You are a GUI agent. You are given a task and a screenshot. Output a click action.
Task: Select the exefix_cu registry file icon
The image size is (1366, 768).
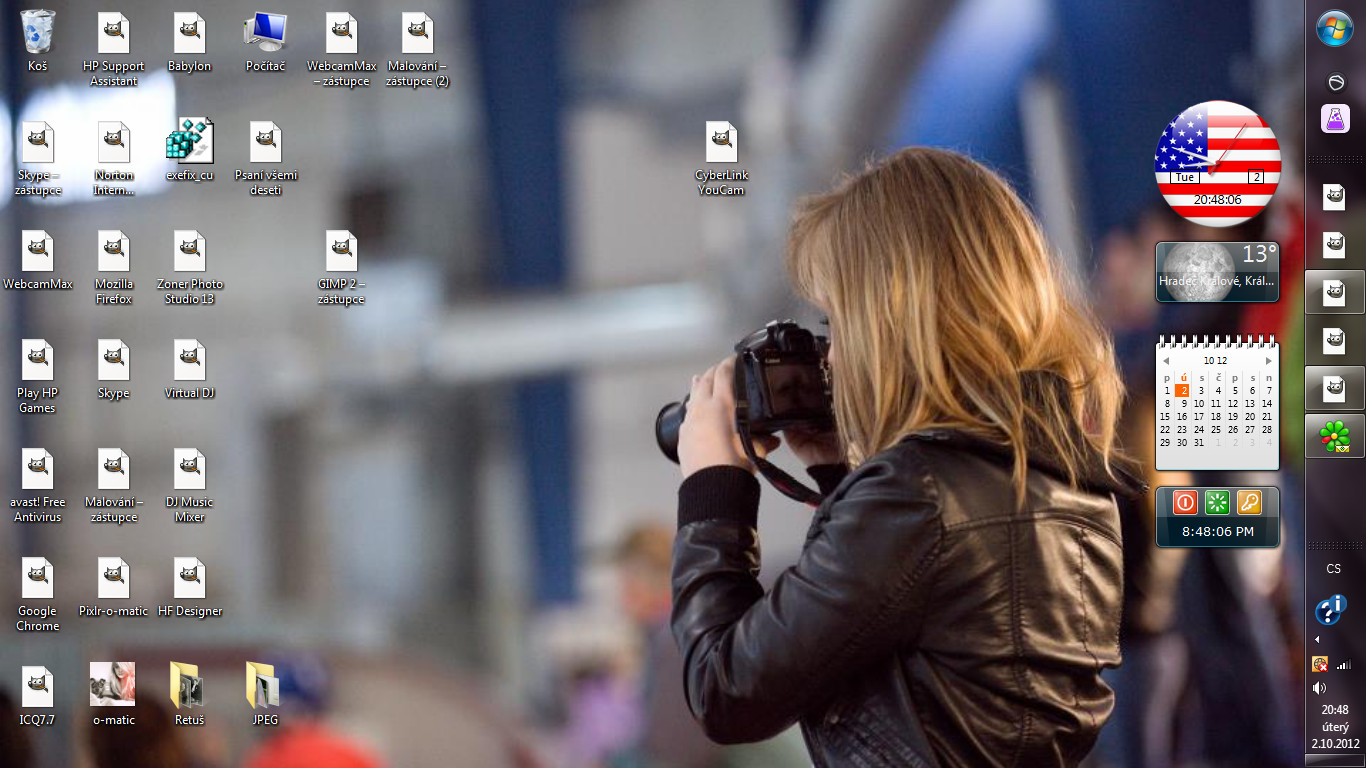pyautogui.click(x=190, y=141)
